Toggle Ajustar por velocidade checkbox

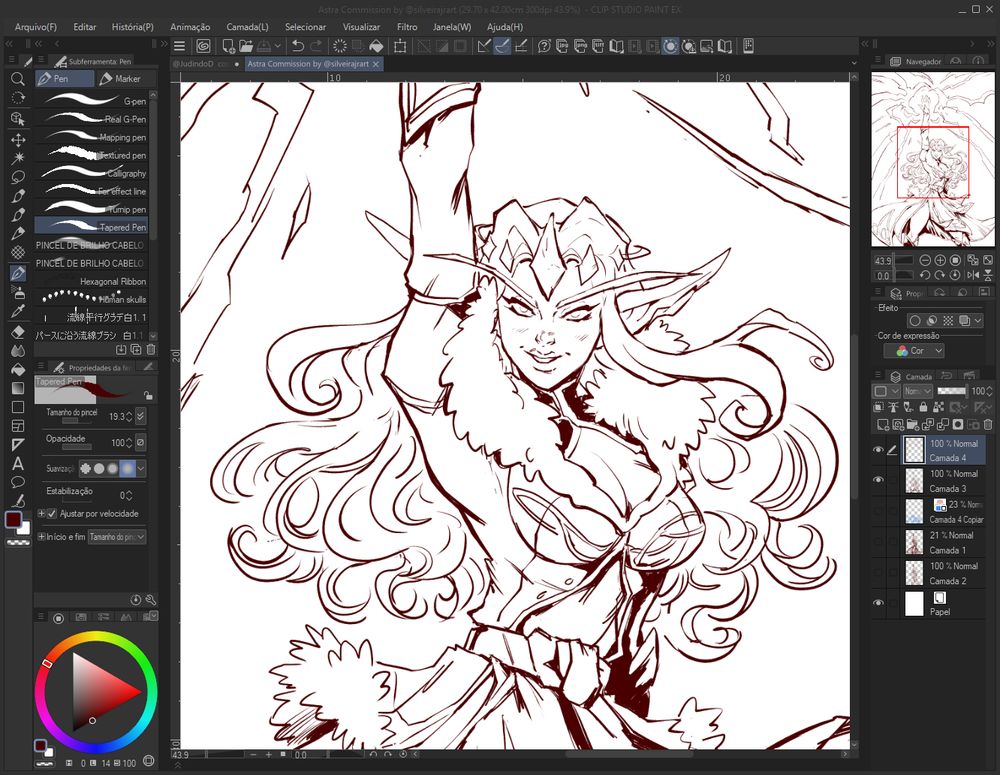coord(52,513)
